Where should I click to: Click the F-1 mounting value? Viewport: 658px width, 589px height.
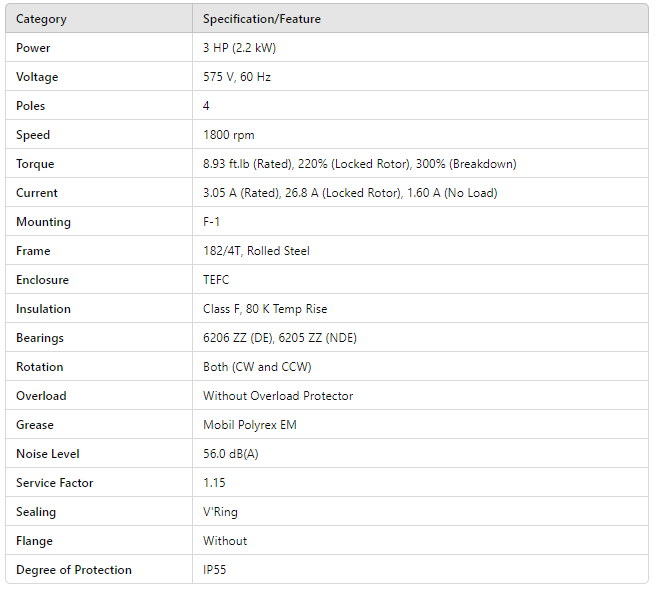pos(212,222)
